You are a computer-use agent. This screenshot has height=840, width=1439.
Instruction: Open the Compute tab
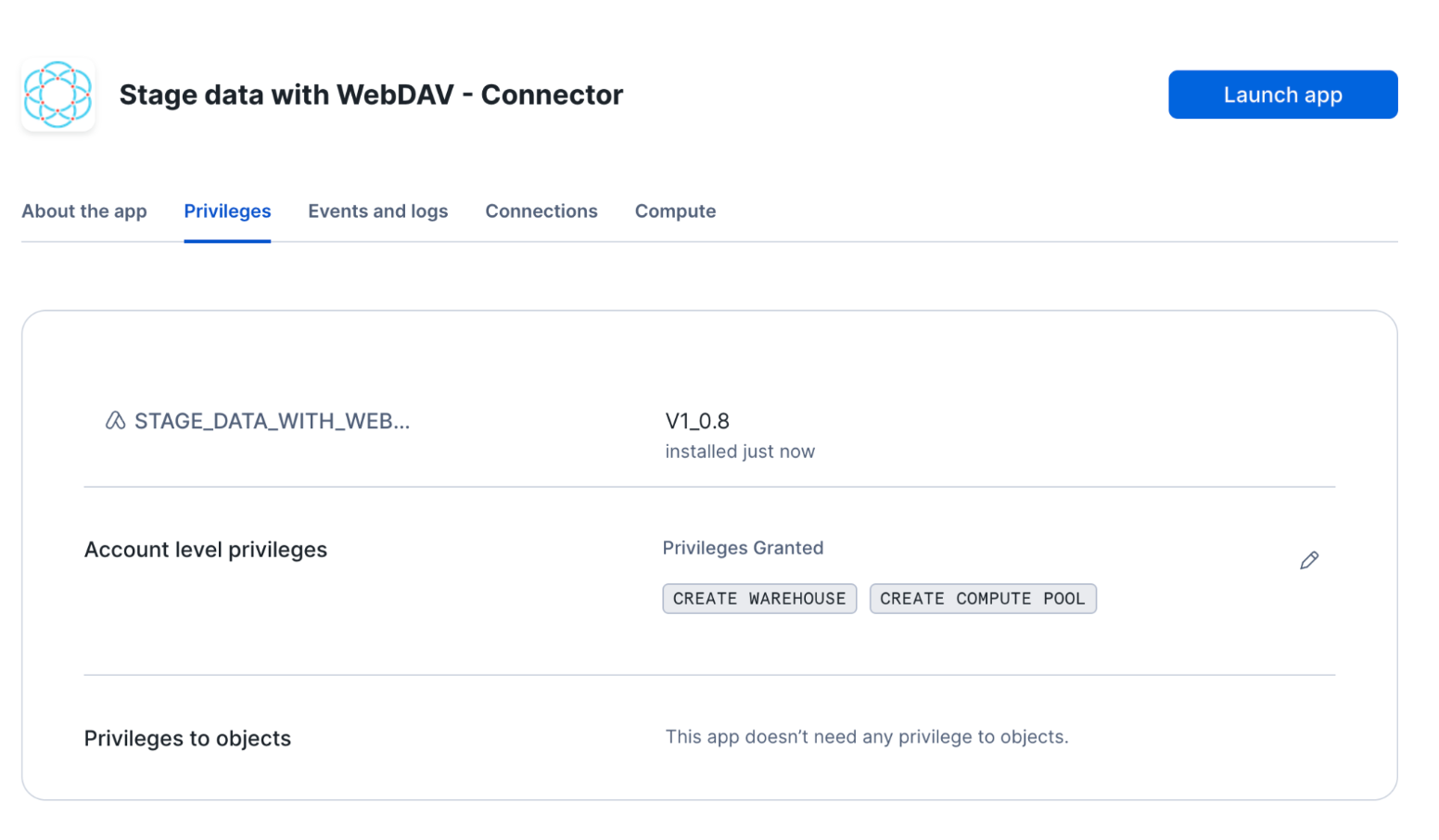[675, 211]
